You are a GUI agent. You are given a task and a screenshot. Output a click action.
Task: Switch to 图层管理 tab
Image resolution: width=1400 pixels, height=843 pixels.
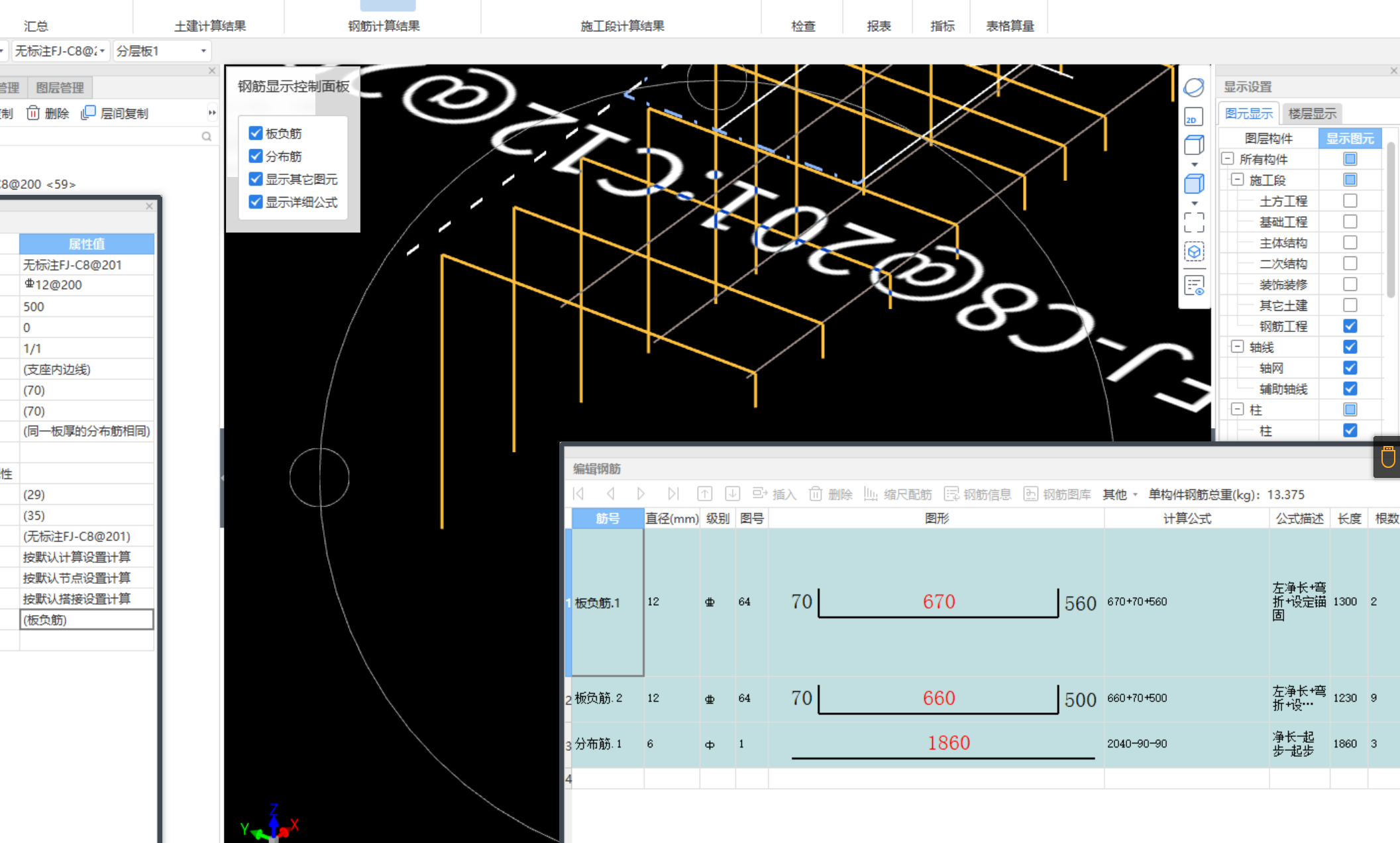coord(60,87)
